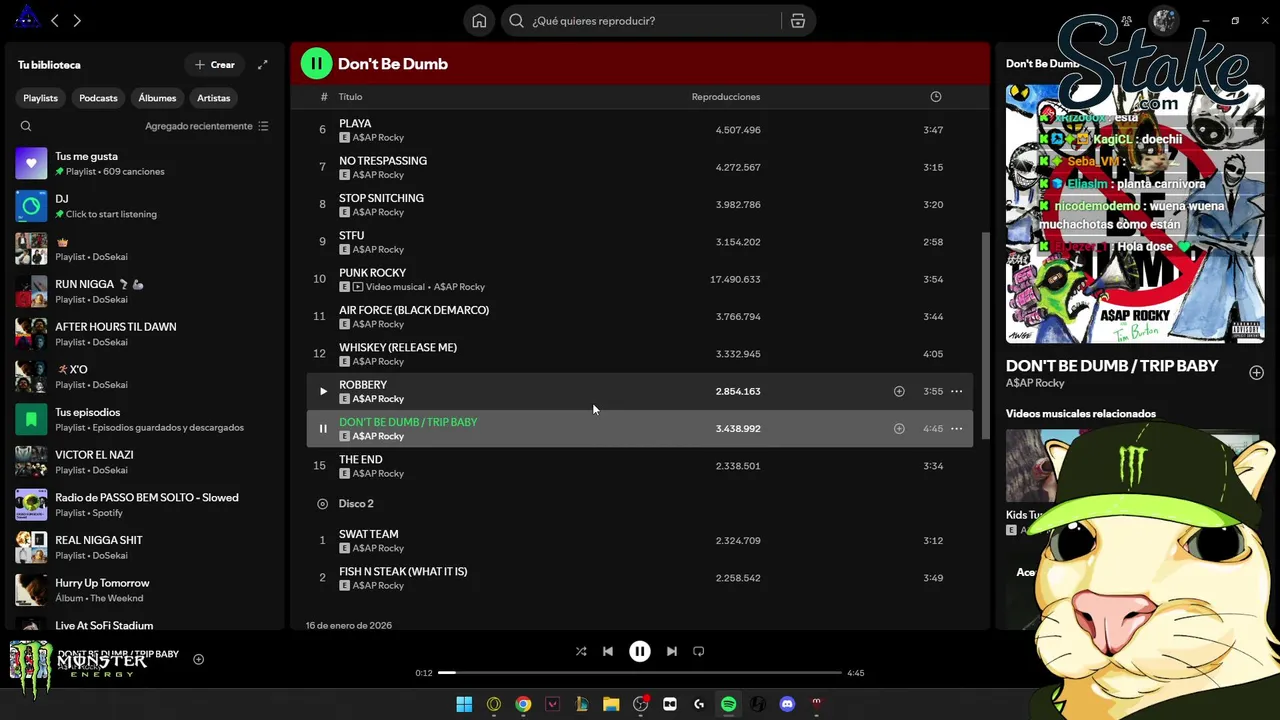This screenshot has height=720, width=1280.
Task: Add current track from the bottom bar
Action: click(x=199, y=659)
